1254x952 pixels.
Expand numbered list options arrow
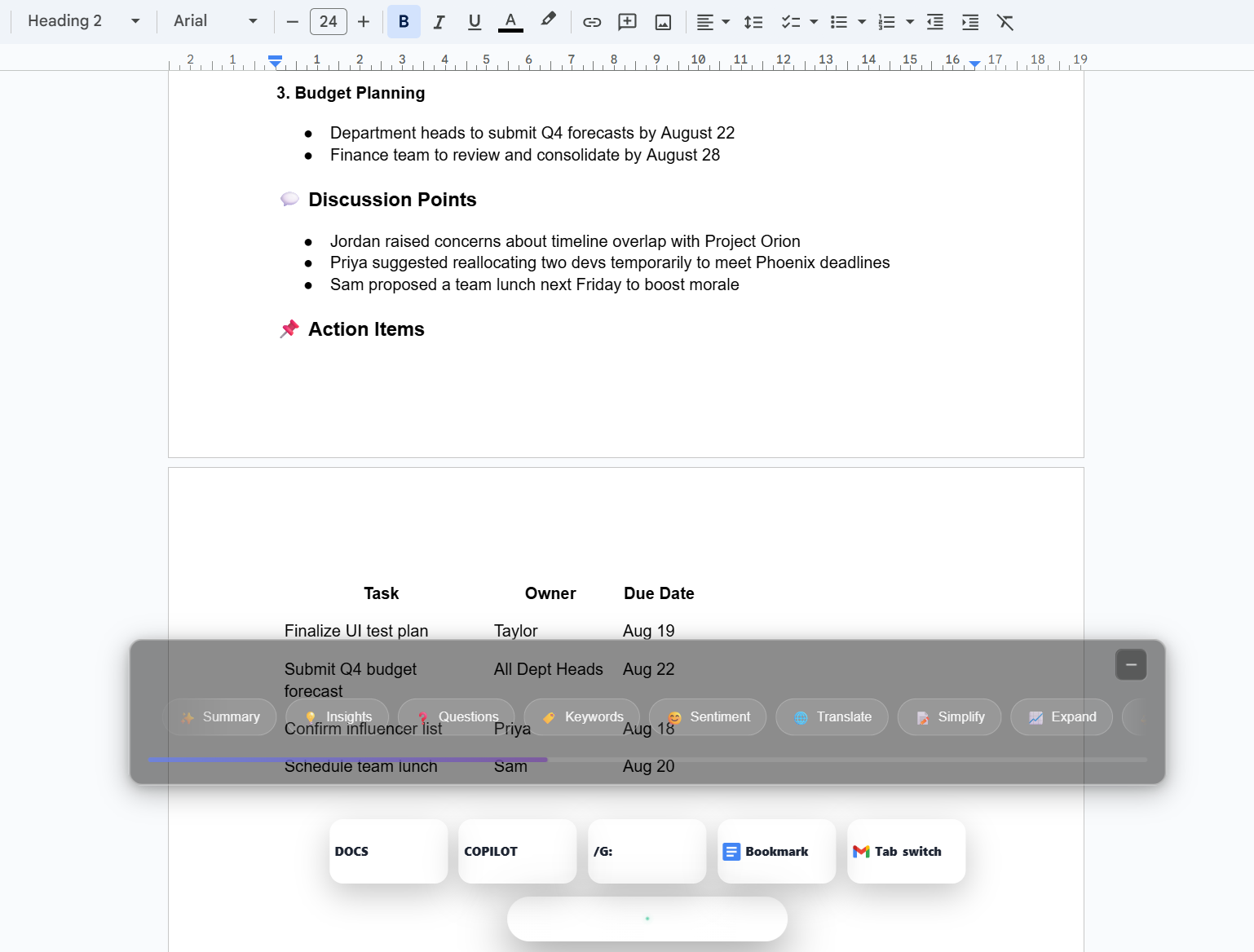[910, 22]
